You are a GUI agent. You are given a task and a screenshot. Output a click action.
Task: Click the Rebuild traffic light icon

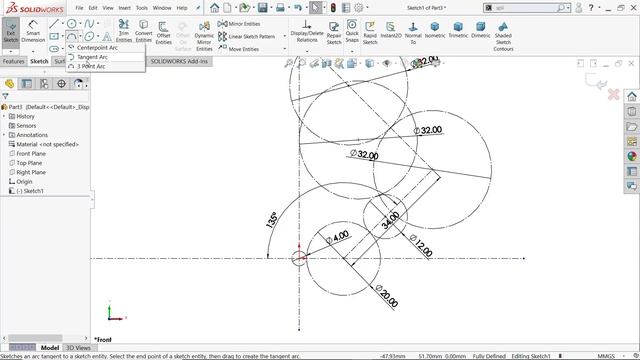click(333, 7)
